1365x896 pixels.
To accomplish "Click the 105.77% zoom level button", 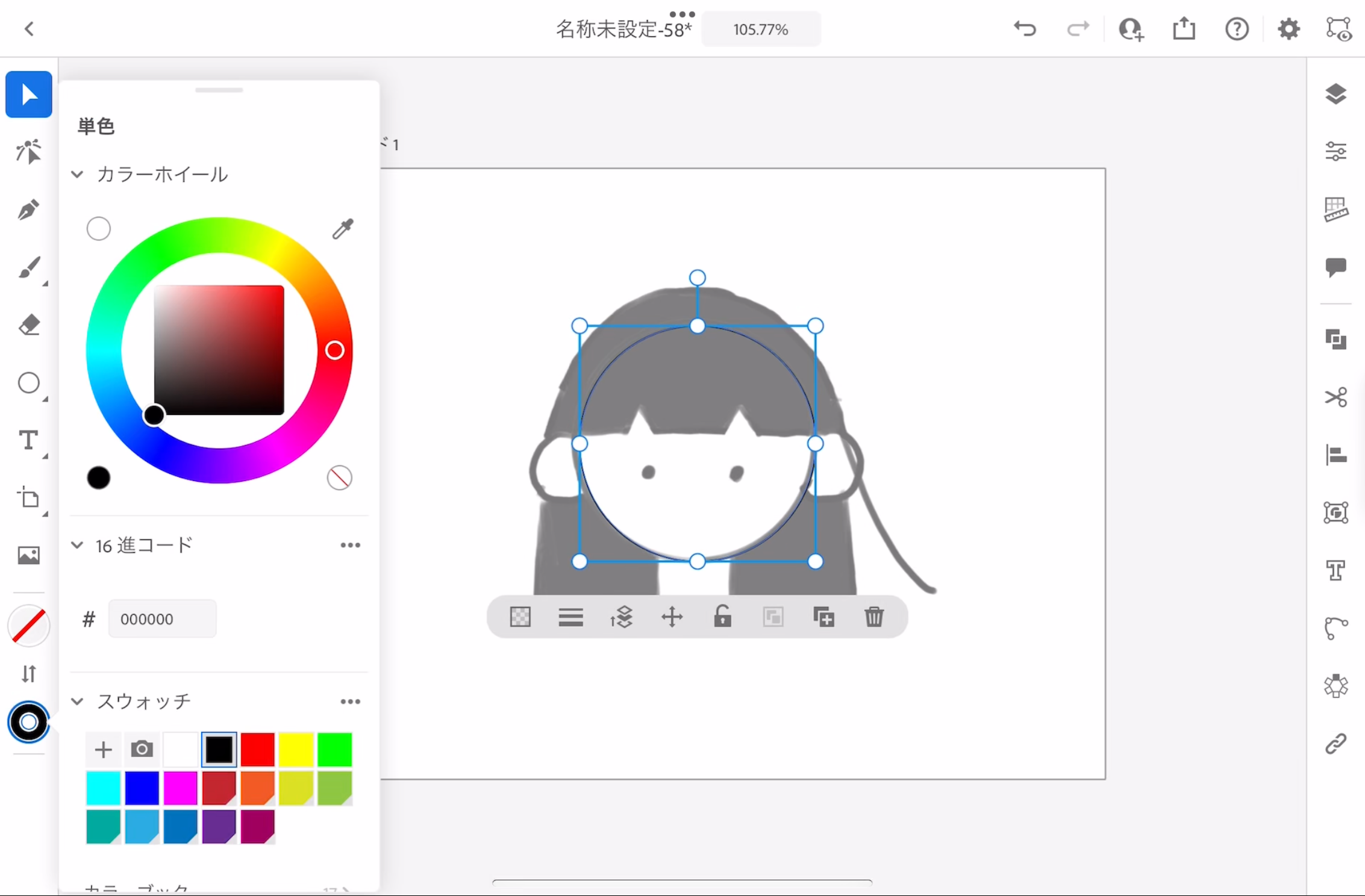I will tap(760, 30).
